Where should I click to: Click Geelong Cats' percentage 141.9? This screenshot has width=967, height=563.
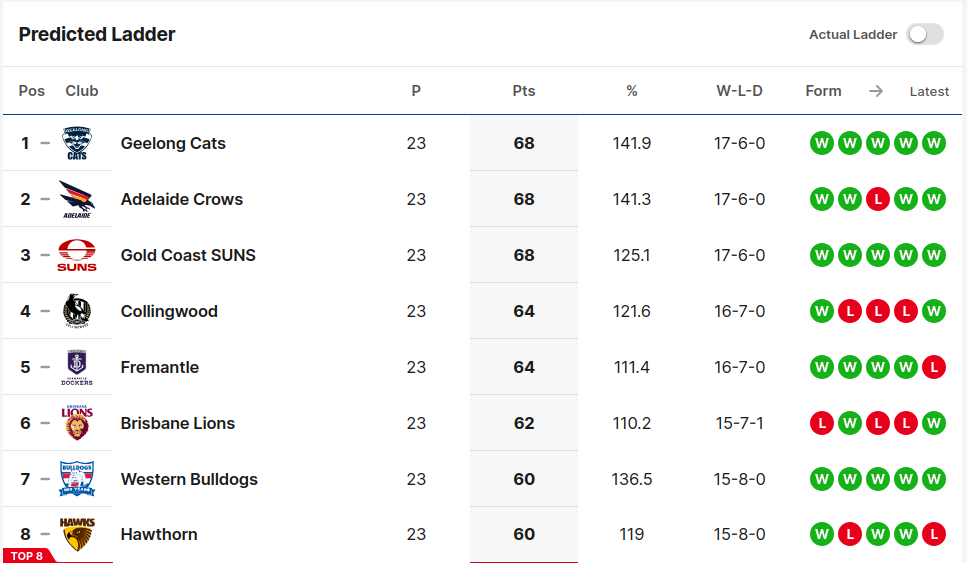632,143
